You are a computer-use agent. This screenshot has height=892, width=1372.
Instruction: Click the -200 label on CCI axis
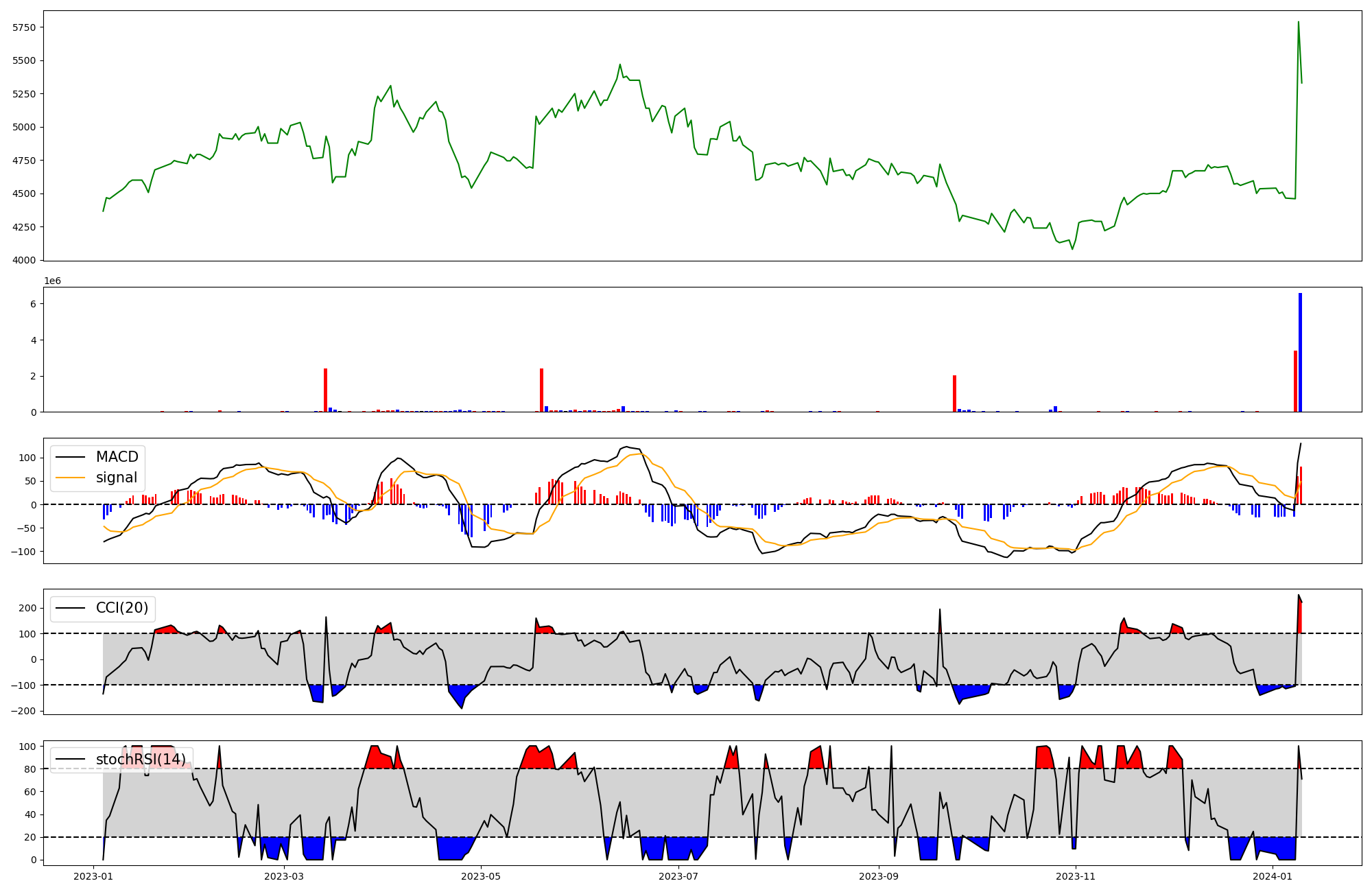[x=24, y=711]
